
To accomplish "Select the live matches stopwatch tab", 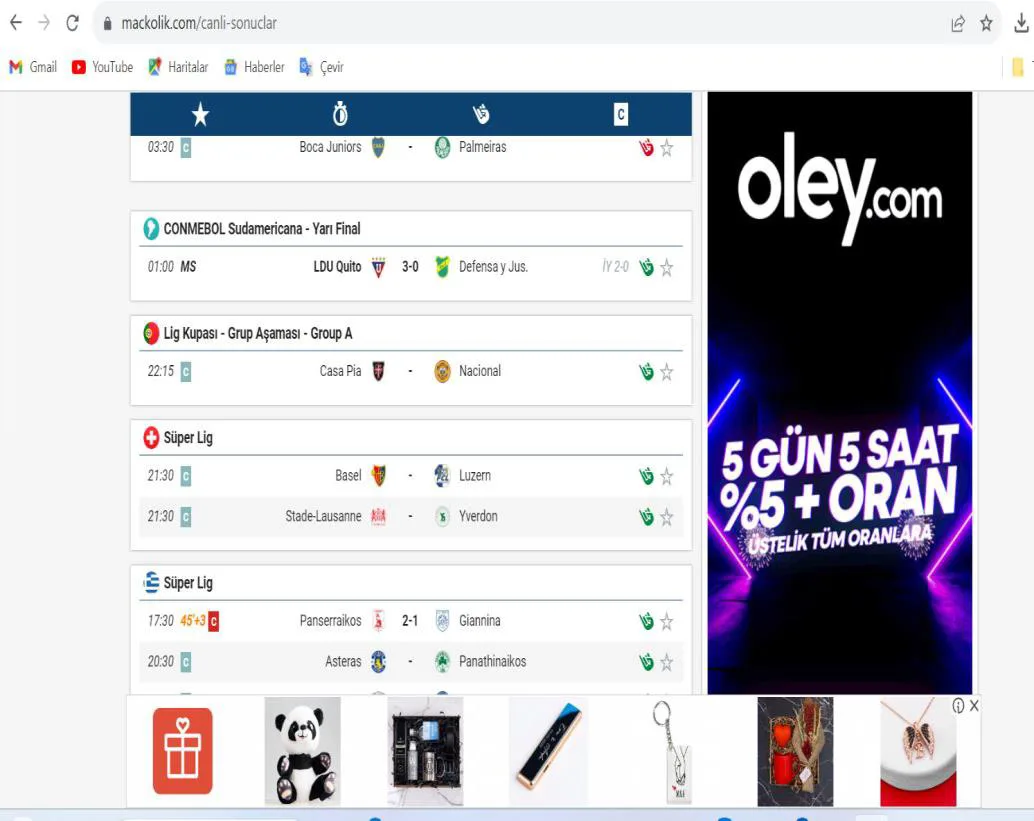I will (340, 114).
